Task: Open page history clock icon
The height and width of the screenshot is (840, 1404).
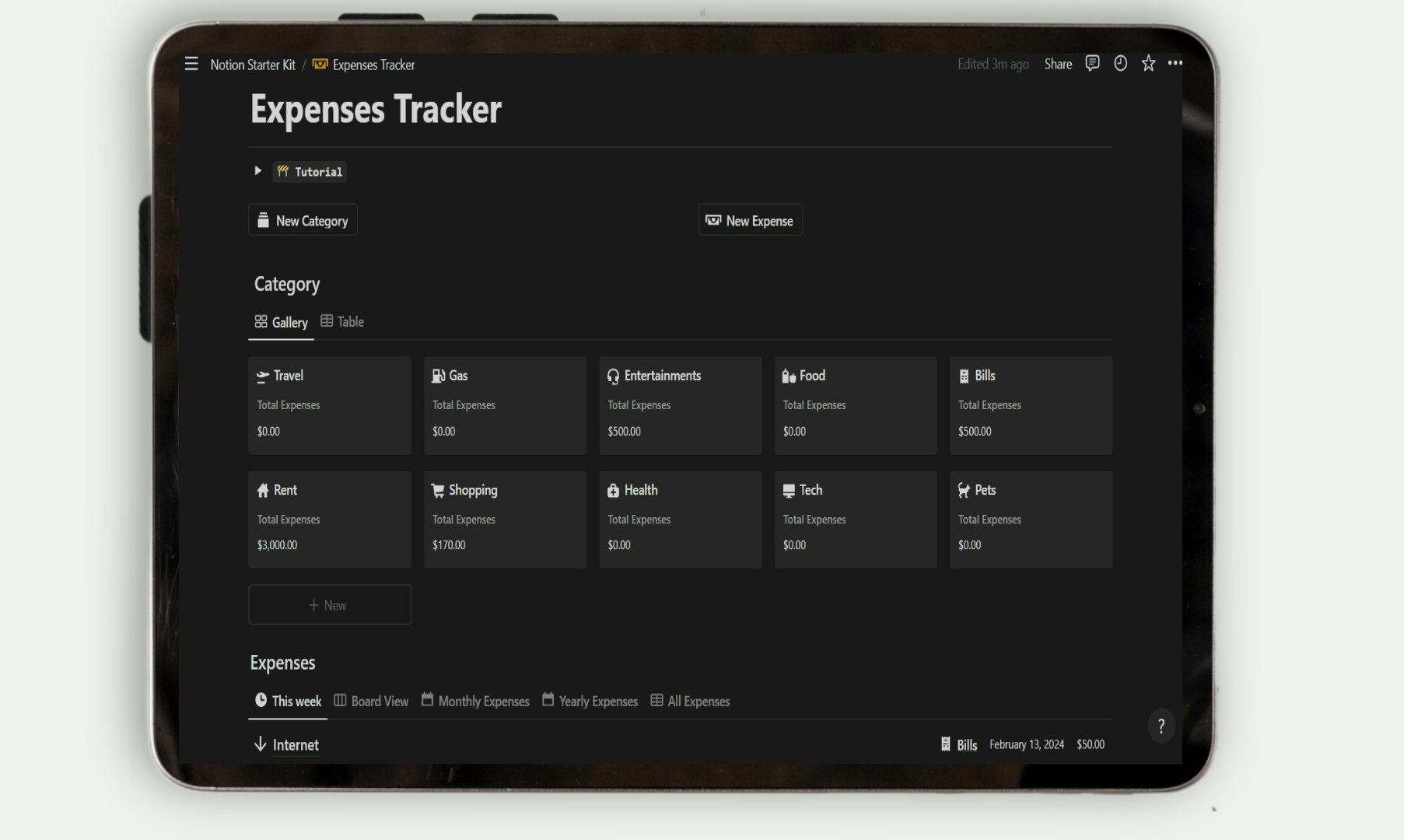Action: [x=1120, y=63]
